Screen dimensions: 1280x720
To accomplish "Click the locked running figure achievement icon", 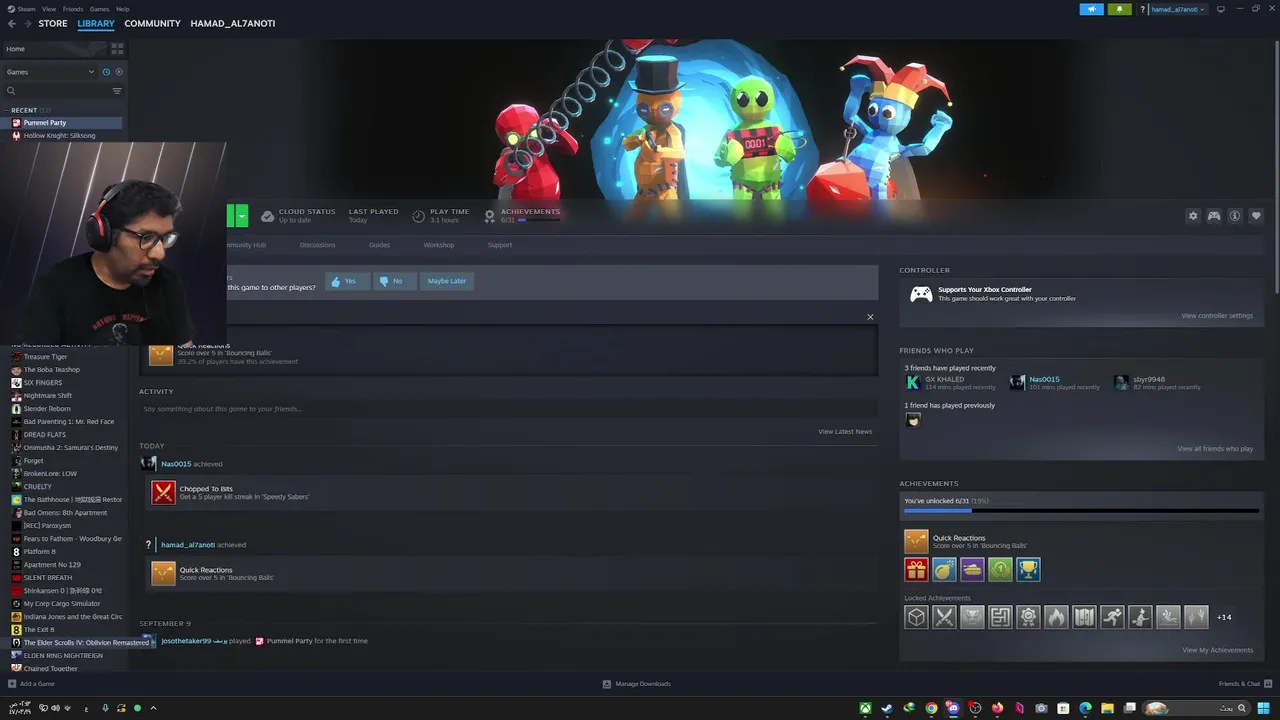I will (x=1112, y=617).
